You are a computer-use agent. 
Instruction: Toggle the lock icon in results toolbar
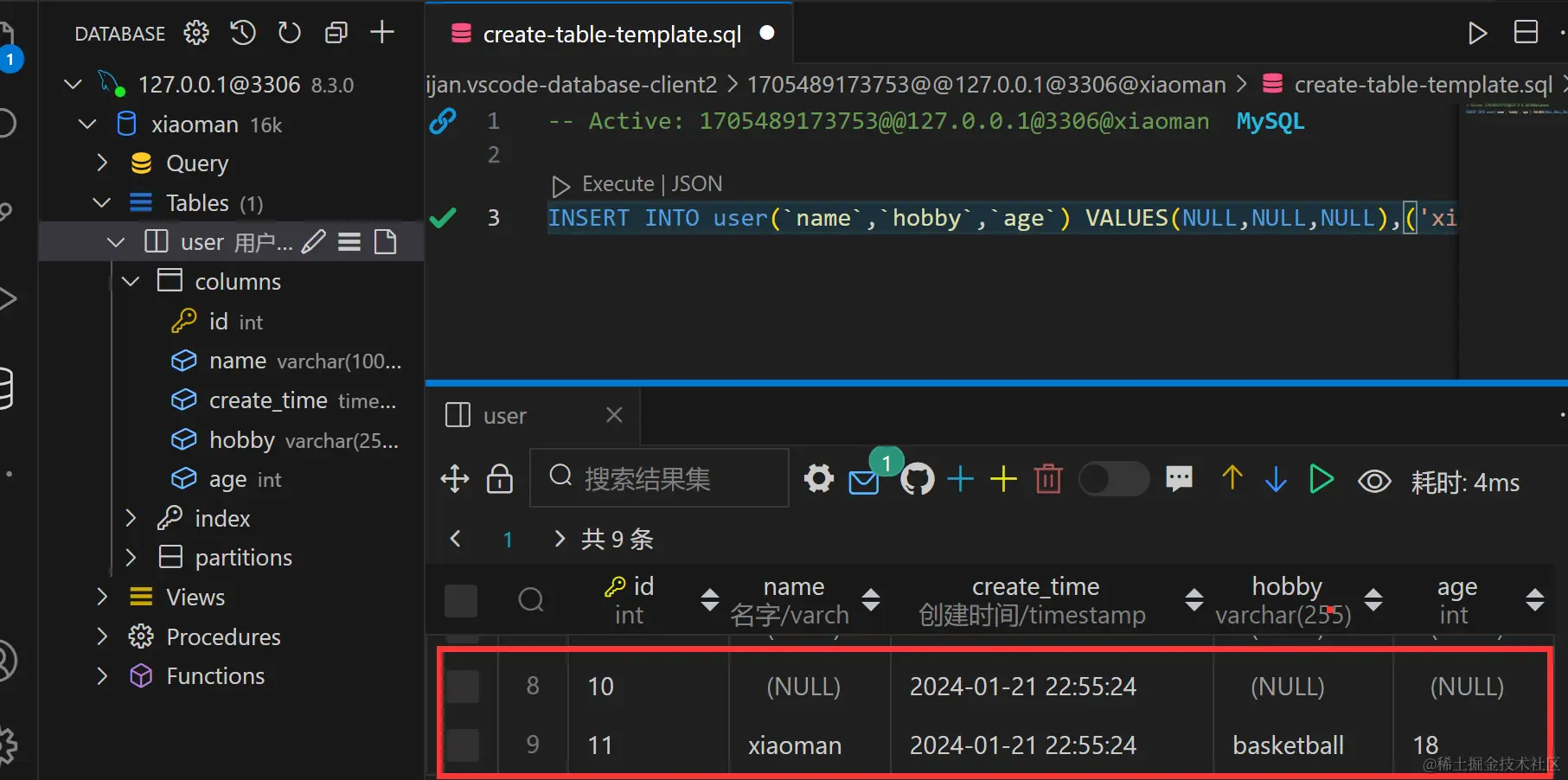point(500,478)
